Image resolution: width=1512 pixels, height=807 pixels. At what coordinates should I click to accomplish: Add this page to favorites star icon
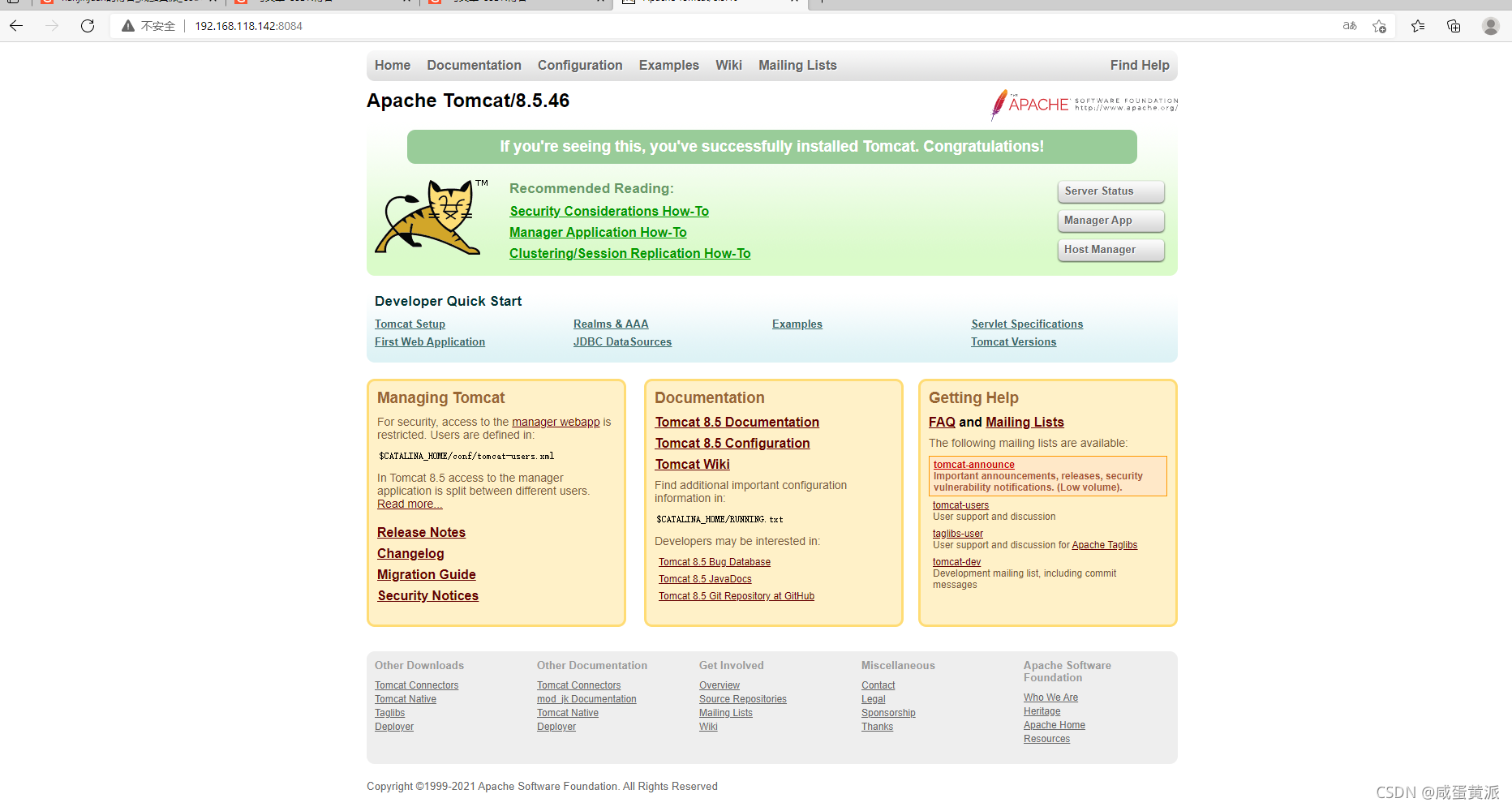tap(1379, 26)
